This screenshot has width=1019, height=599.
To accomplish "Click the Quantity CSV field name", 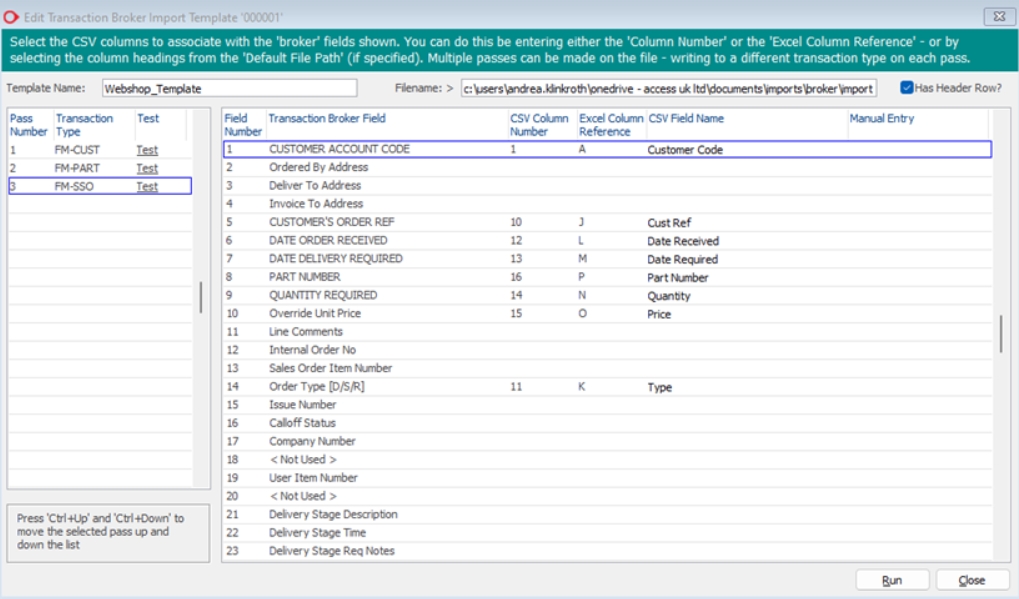I will [669, 296].
